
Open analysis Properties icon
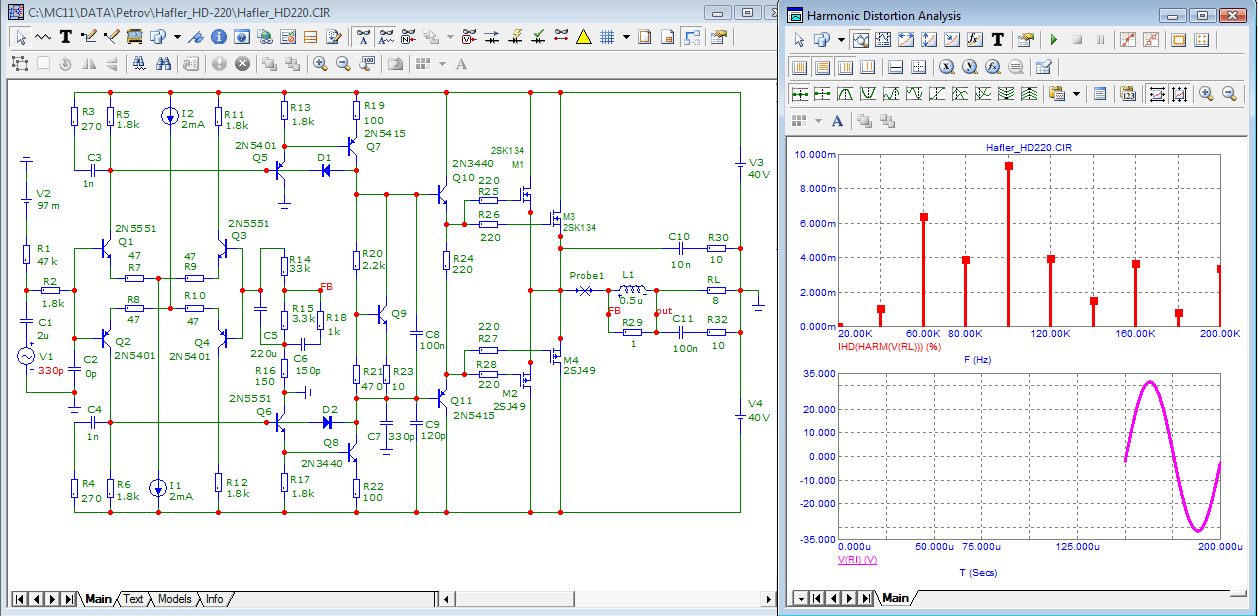point(1026,40)
